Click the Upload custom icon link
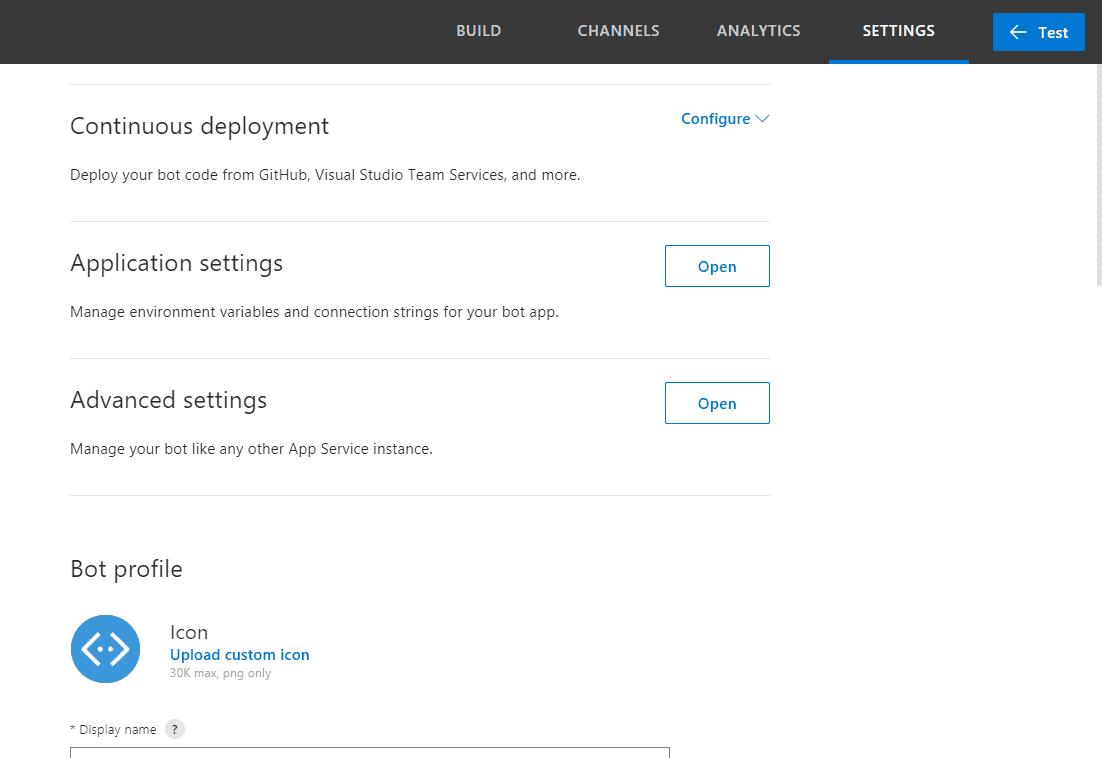Screen dimensions: 1102x758 pos(239,655)
